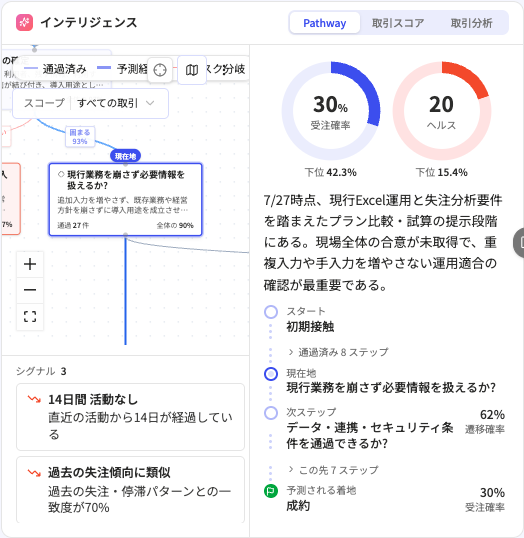Click the 現在地 badge above the node

pos(125,156)
